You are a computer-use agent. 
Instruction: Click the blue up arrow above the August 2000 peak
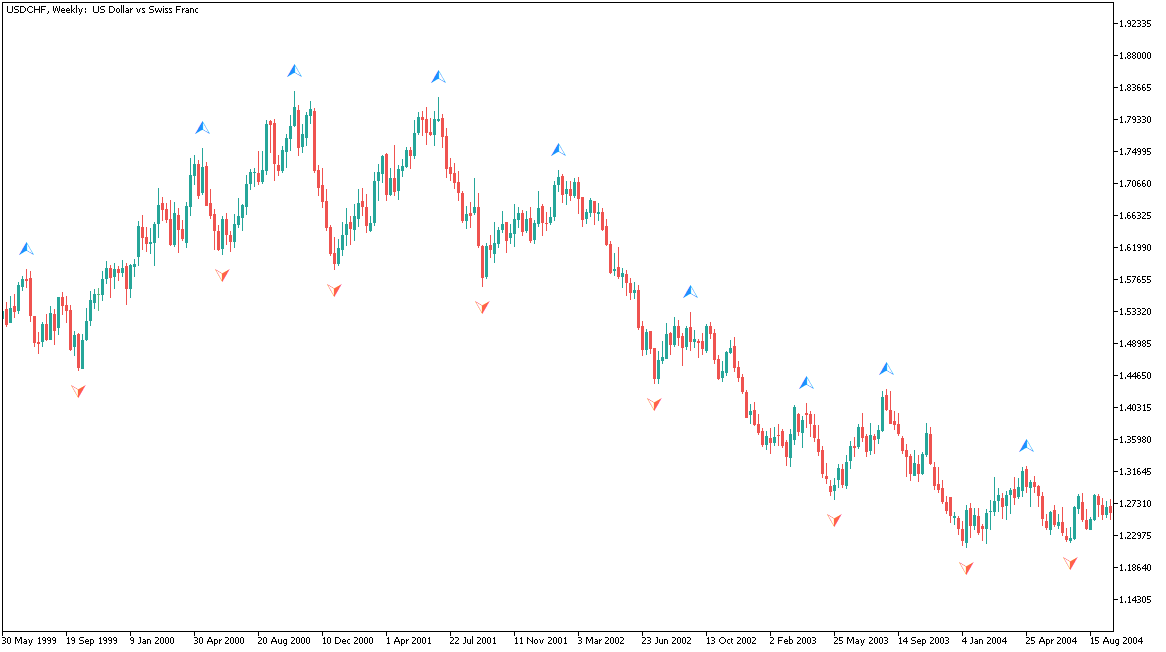click(x=295, y=71)
